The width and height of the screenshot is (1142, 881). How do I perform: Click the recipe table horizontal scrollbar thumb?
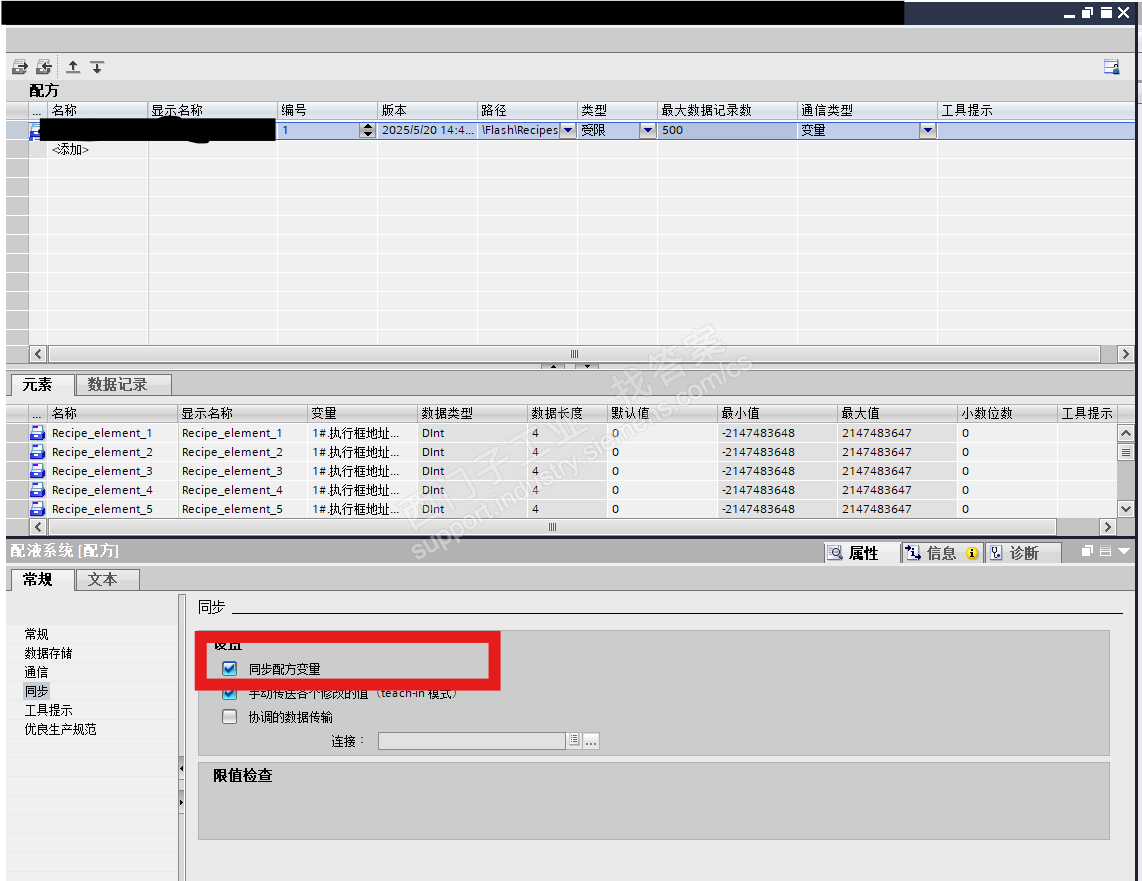[574, 354]
